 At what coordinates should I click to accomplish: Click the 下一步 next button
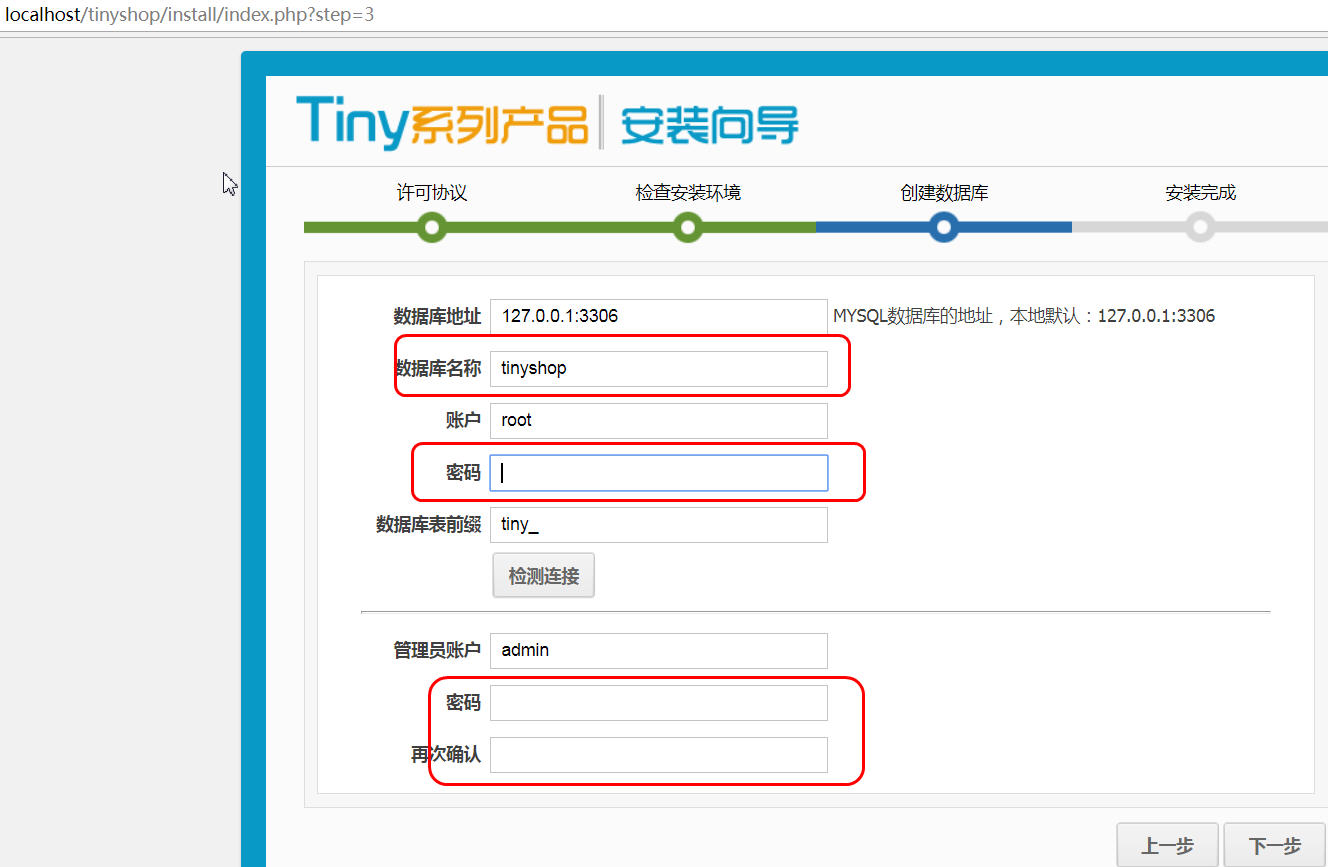(x=1274, y=846)
